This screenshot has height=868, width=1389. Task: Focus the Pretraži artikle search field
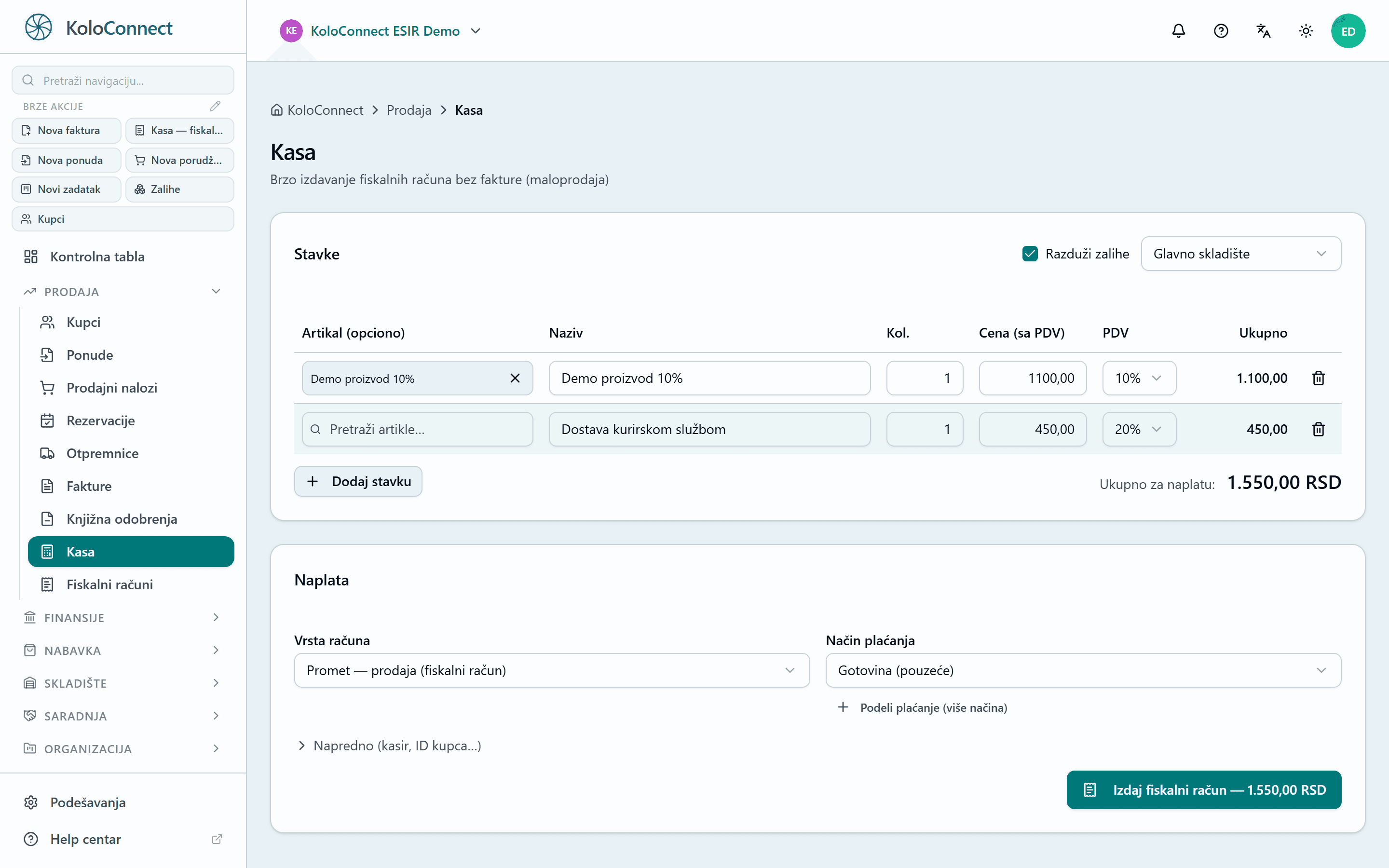(417, 429)
